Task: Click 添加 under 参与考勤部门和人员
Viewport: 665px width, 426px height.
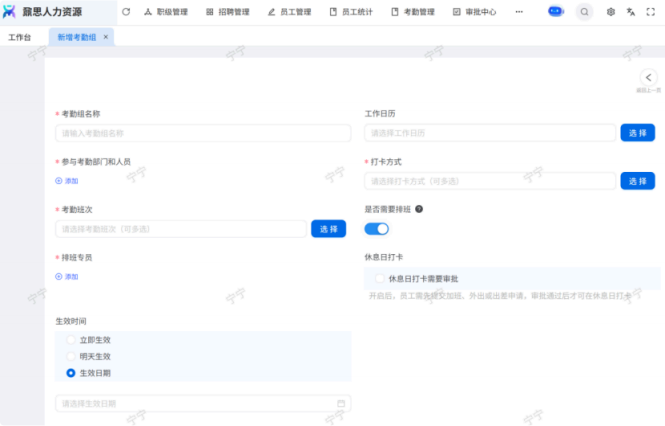Action: pos(67,181)
